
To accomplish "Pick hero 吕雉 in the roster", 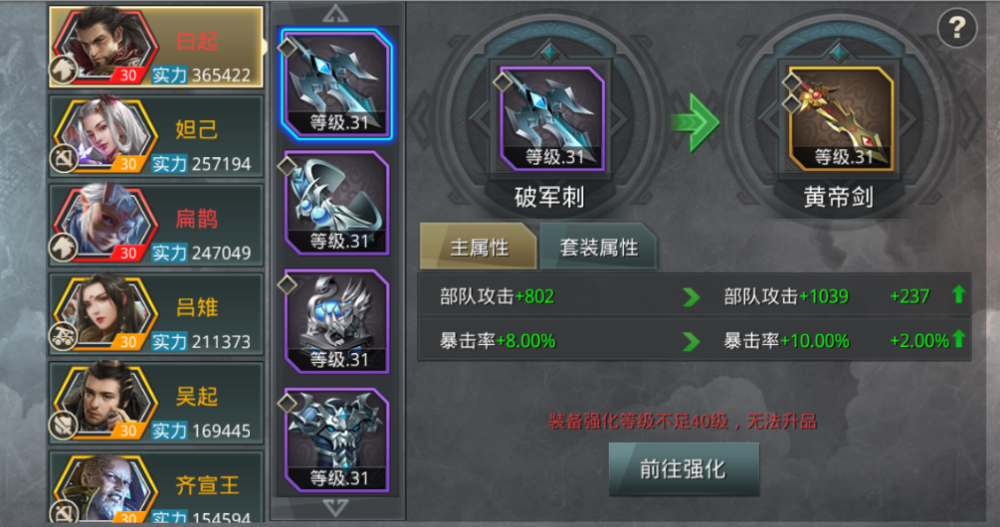I will [x=156, y=314].
